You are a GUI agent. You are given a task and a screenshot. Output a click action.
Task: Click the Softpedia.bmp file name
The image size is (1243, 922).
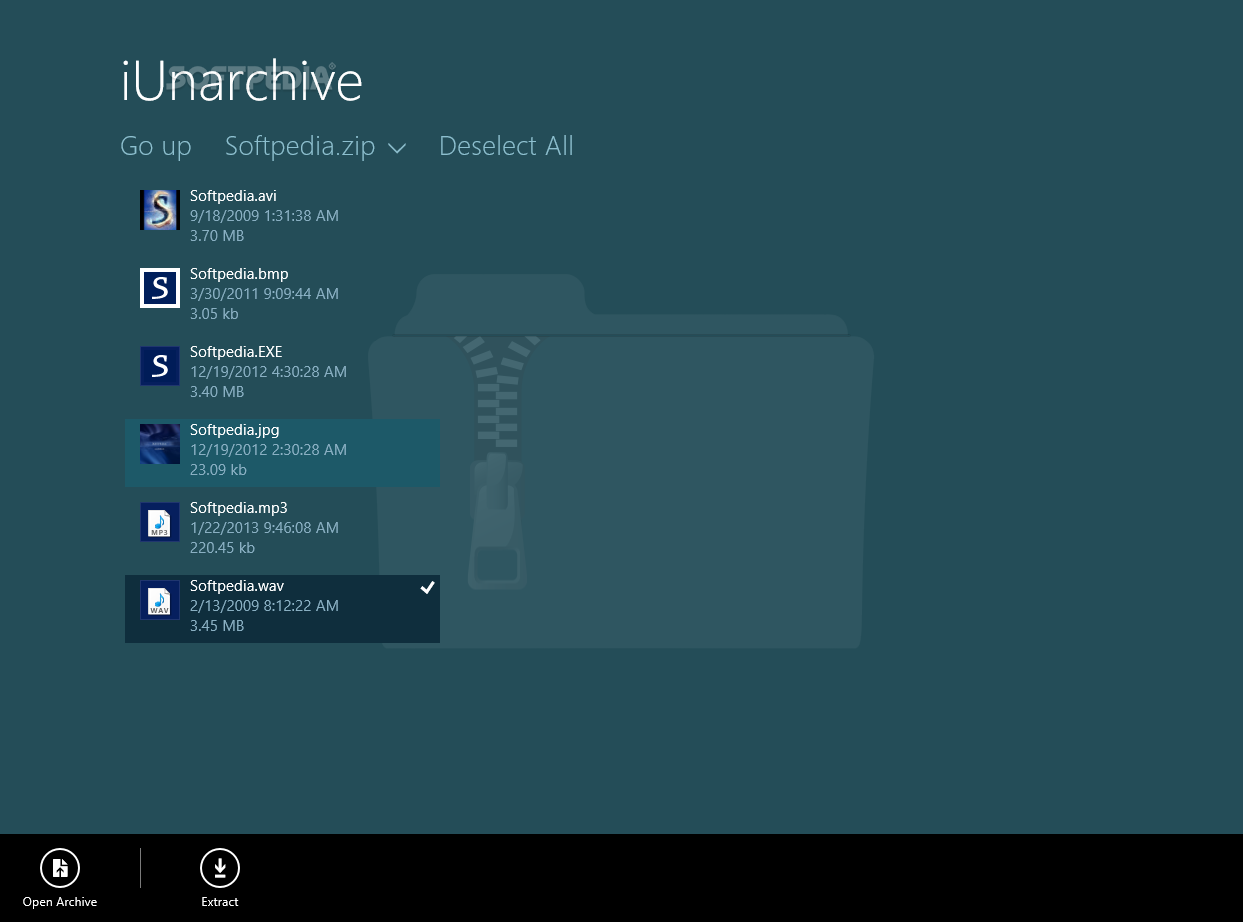pyautogui.click(x=239, y=274)
